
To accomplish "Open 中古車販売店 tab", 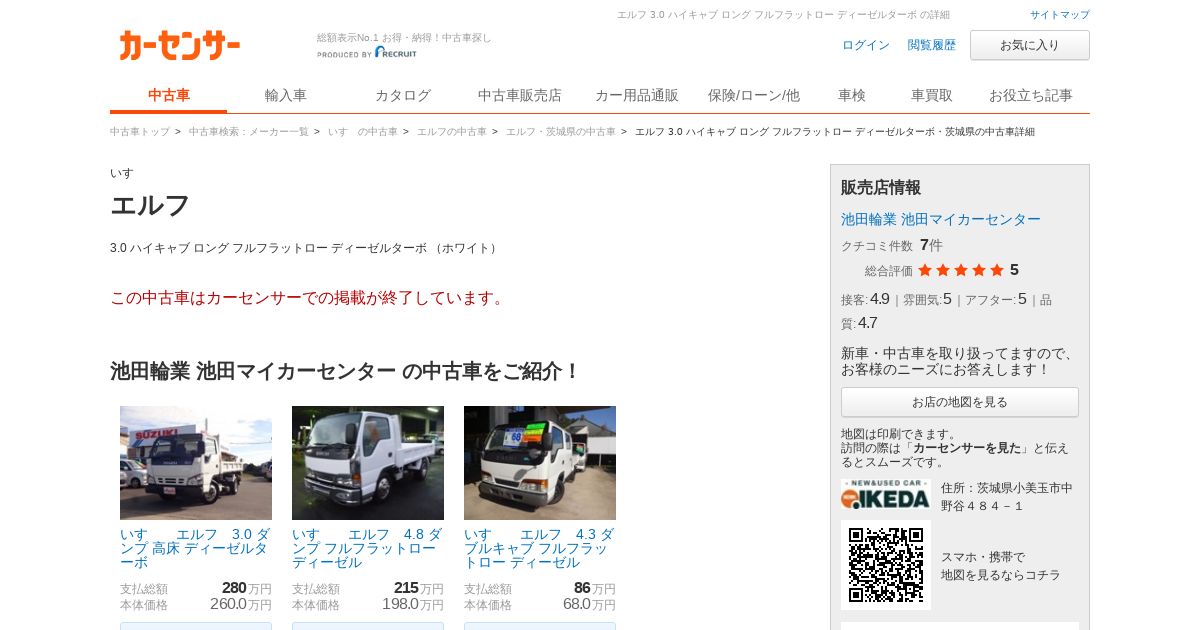I will tap(520, 95).
